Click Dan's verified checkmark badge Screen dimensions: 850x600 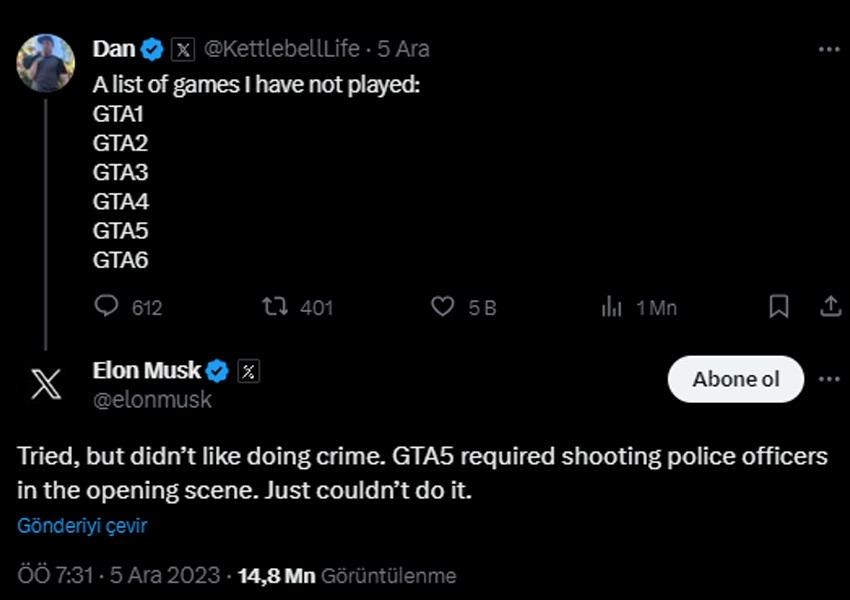(x=152, y=46)
